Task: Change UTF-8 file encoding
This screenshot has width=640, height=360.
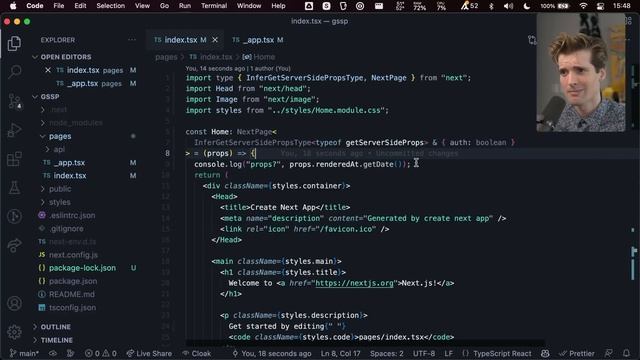Action: [424, 353]
